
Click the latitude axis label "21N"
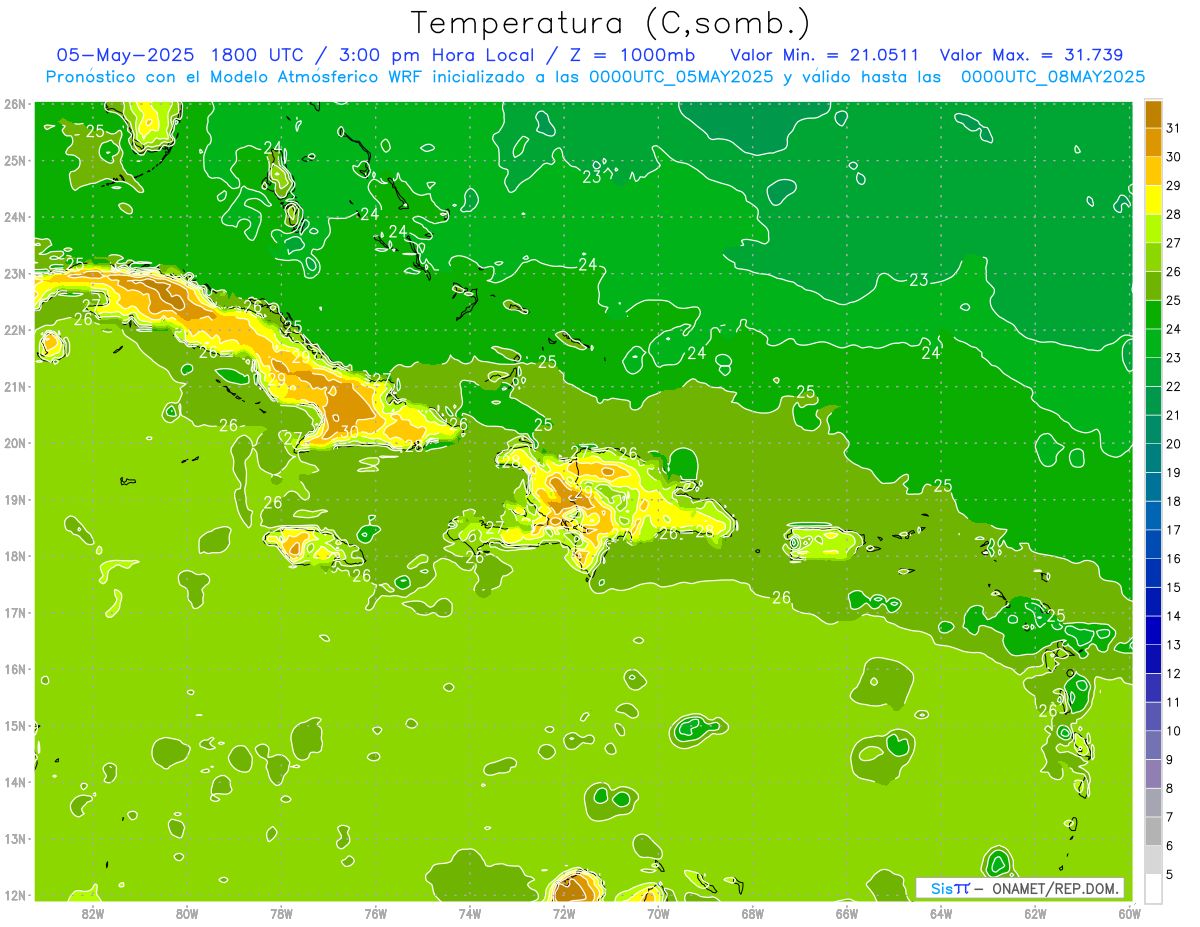[15, 386]
